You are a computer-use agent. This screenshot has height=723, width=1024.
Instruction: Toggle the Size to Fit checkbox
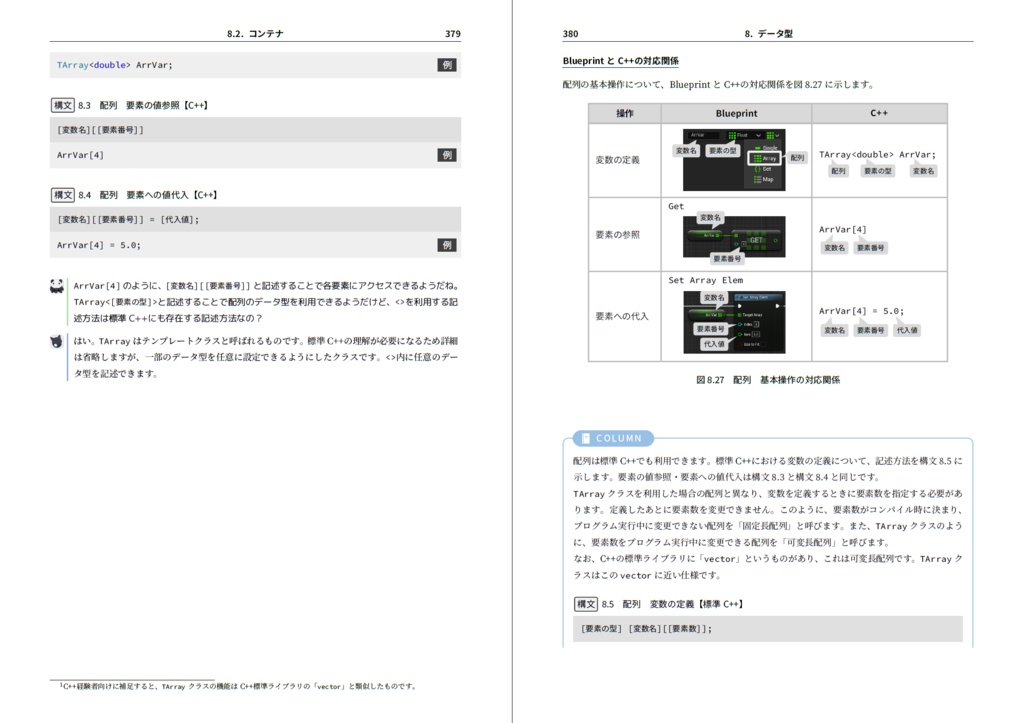click(764, 344)
